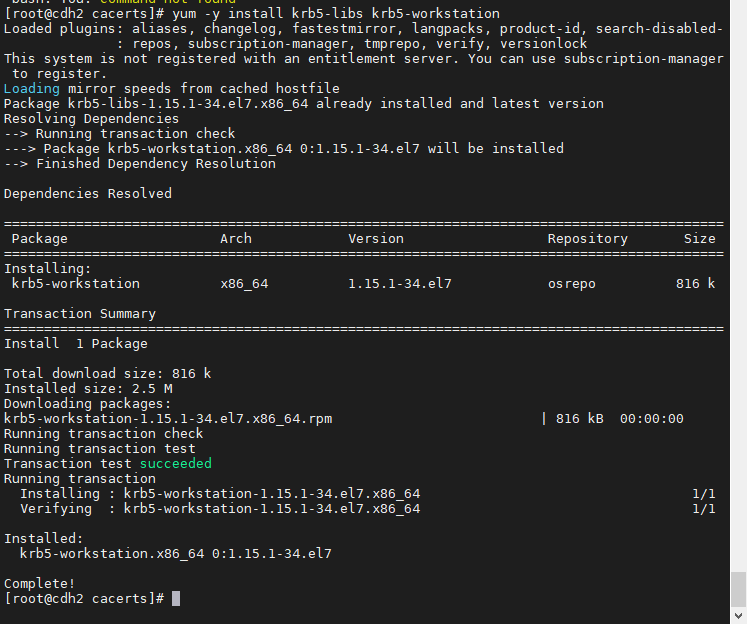Click the 'Verifying' krb5-workstation line
The width and height of the screenshot is (747, 624).
coord(220,509)
